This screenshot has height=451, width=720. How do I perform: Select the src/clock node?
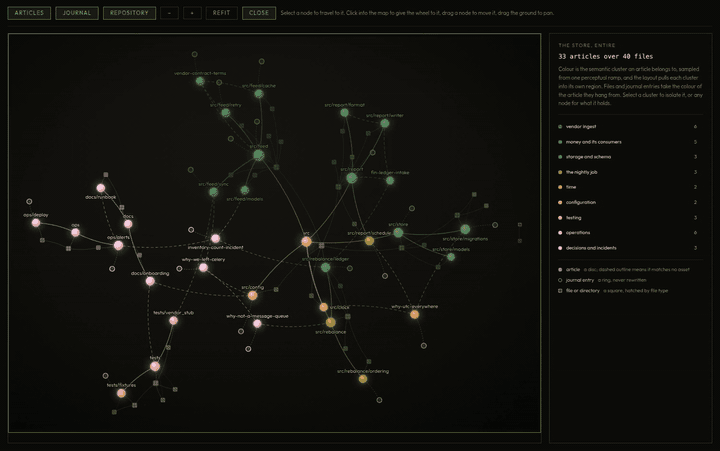[x=324, y=307]
